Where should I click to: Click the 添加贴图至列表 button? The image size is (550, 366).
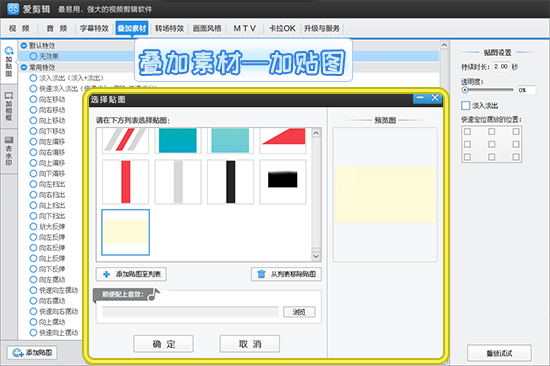pyautogui.click(x=132, y=274)
